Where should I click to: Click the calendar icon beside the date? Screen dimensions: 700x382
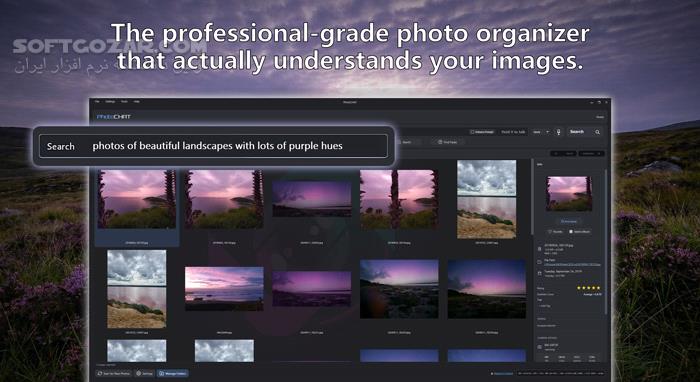coord(540,273)
